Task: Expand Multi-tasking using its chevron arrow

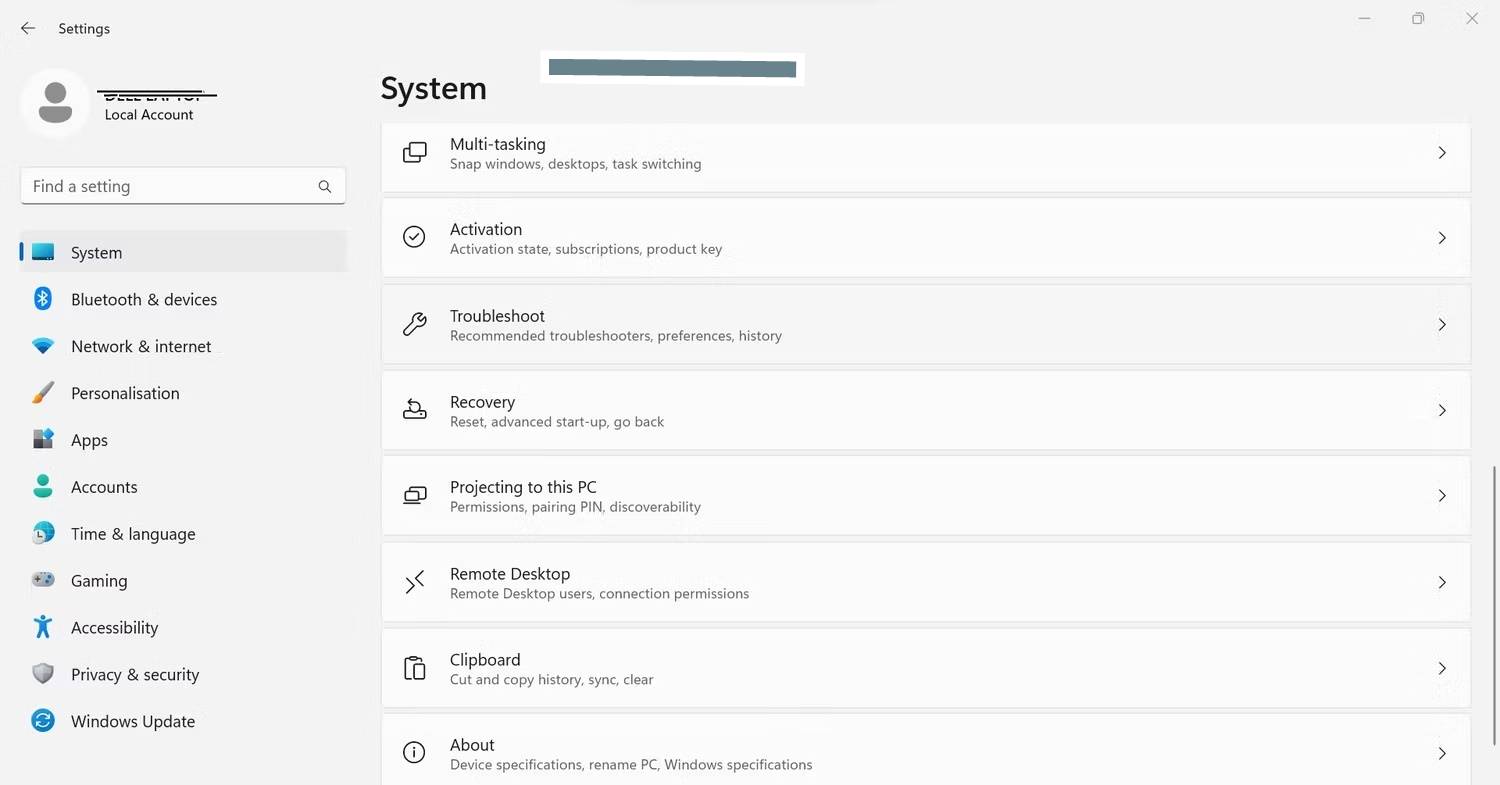Action: click(1441, 153)
